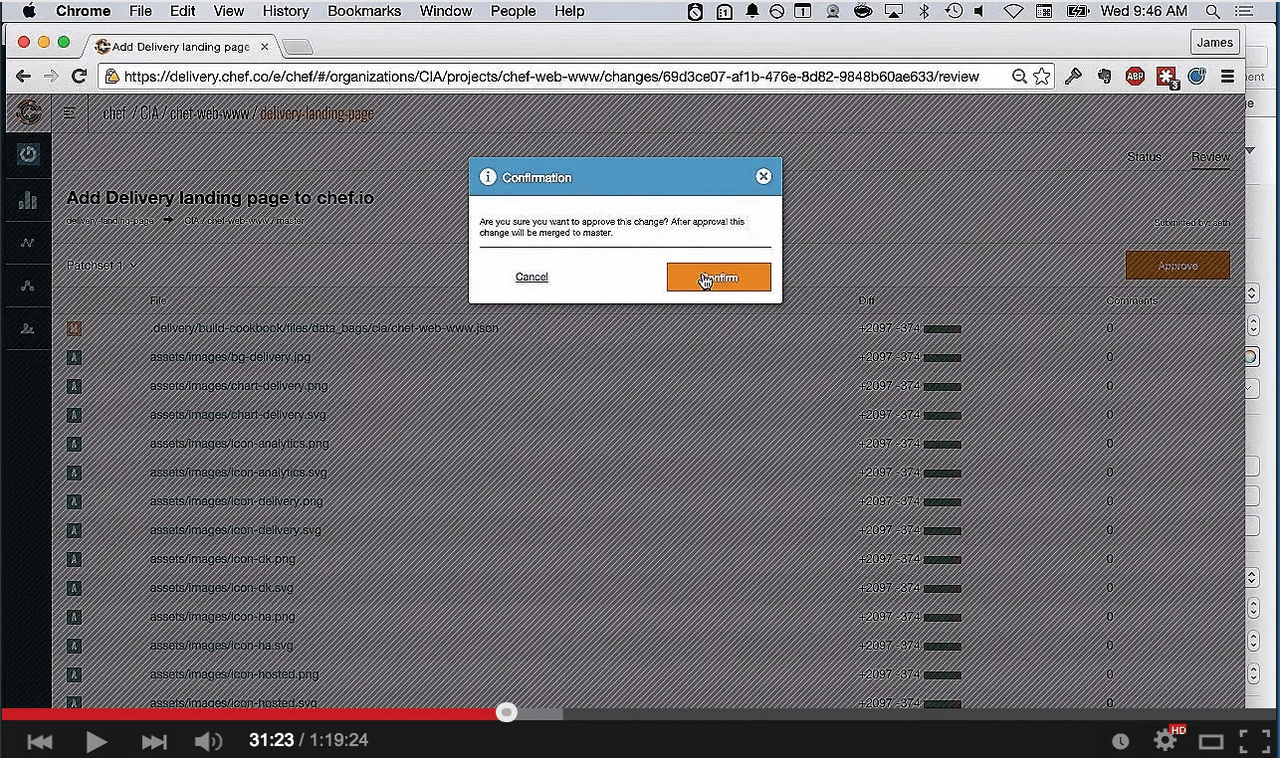The width and height of the screenshot is (1280, 758).
Task: Open Spotlight search in menu bar
Action: (1213, 11)
